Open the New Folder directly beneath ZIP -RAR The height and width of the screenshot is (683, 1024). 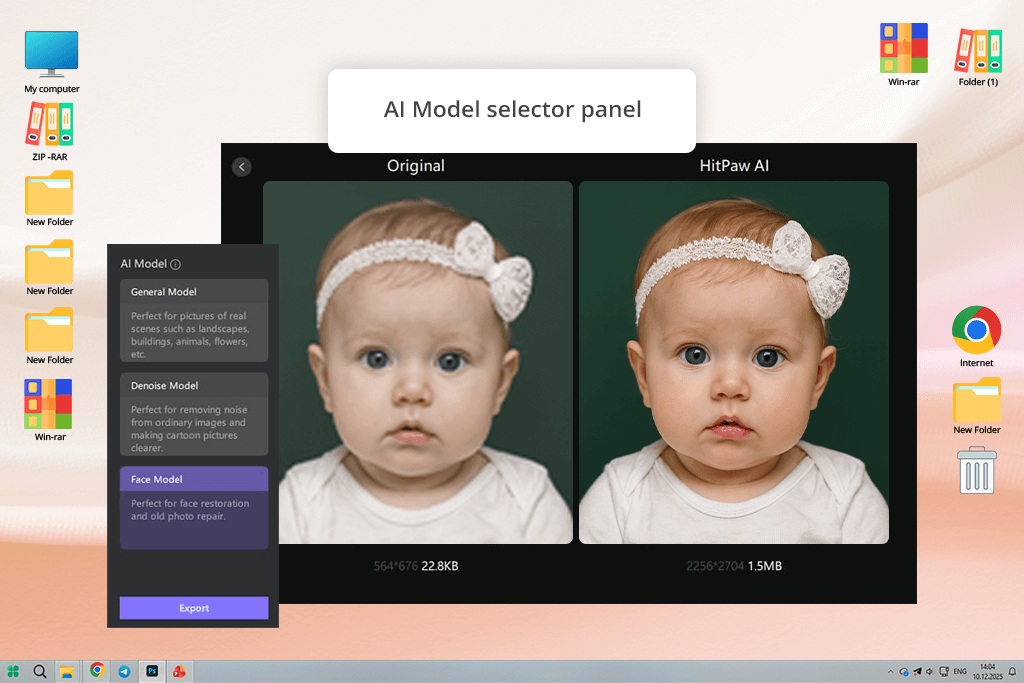pos(50,199)
